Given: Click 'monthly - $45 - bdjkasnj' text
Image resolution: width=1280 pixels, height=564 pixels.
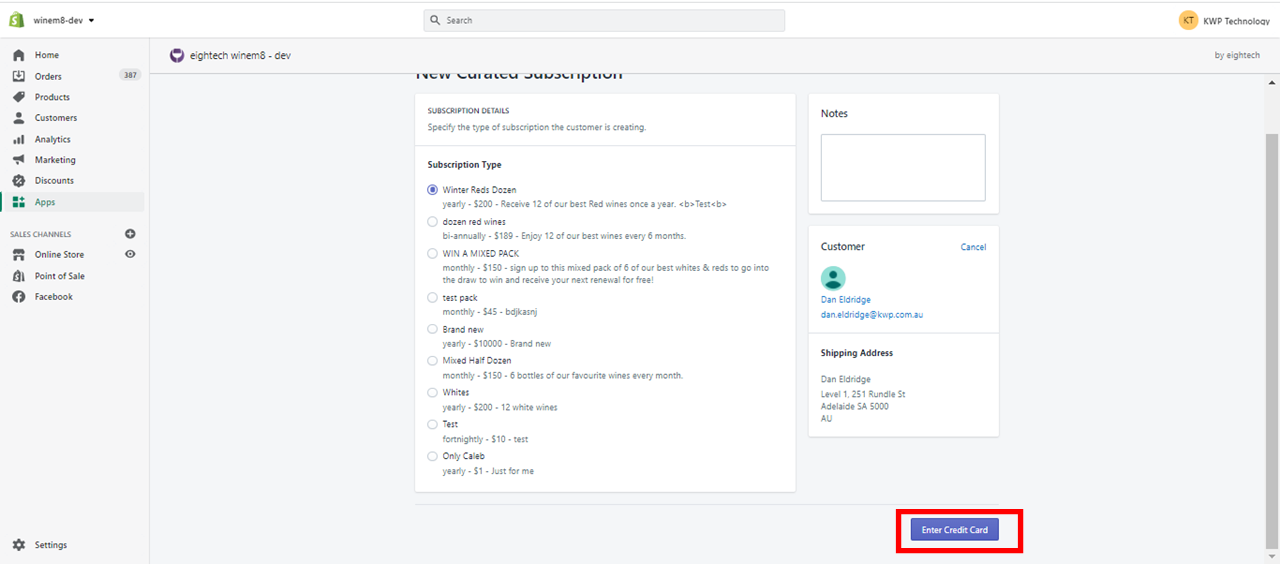Looking at the screenshot, I should pos(490,312).
